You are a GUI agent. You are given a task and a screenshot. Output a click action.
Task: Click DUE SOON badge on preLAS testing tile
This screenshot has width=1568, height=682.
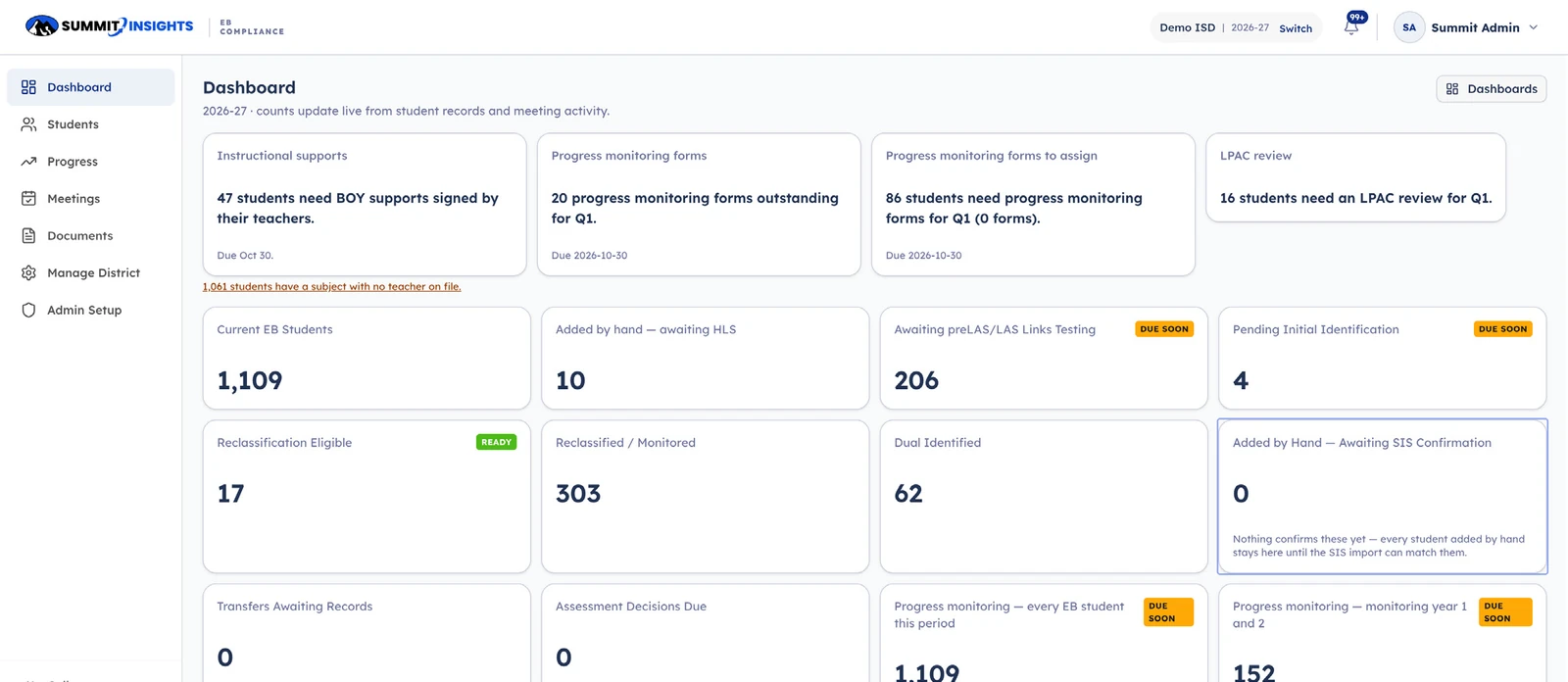(1164, 329)
